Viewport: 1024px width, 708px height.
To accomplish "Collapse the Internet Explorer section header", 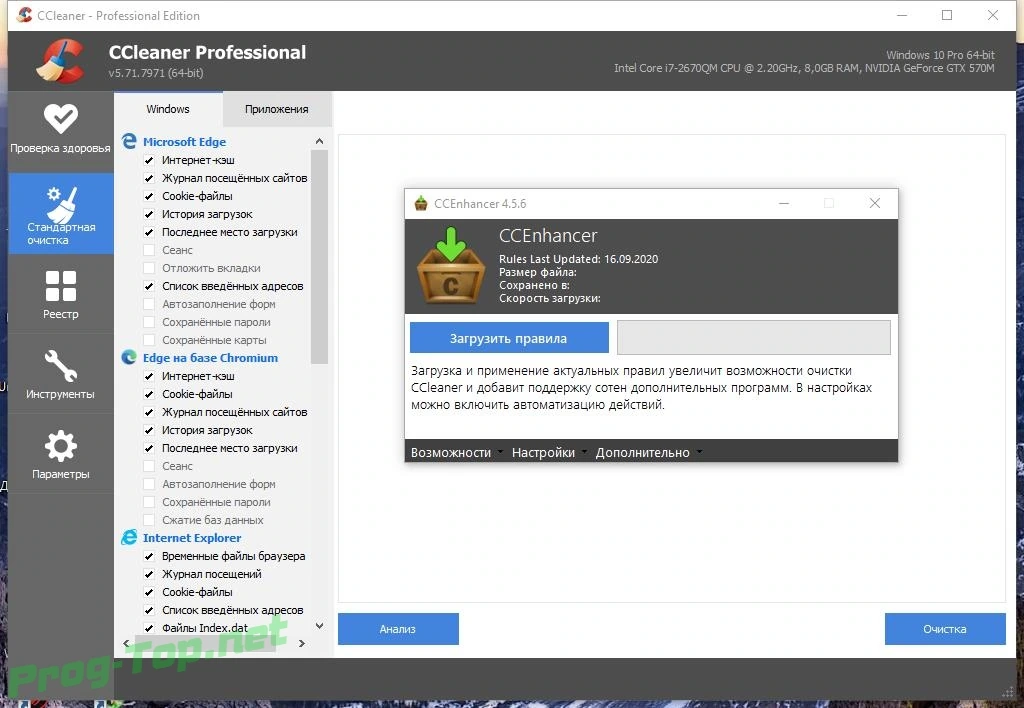I will 192,538.
